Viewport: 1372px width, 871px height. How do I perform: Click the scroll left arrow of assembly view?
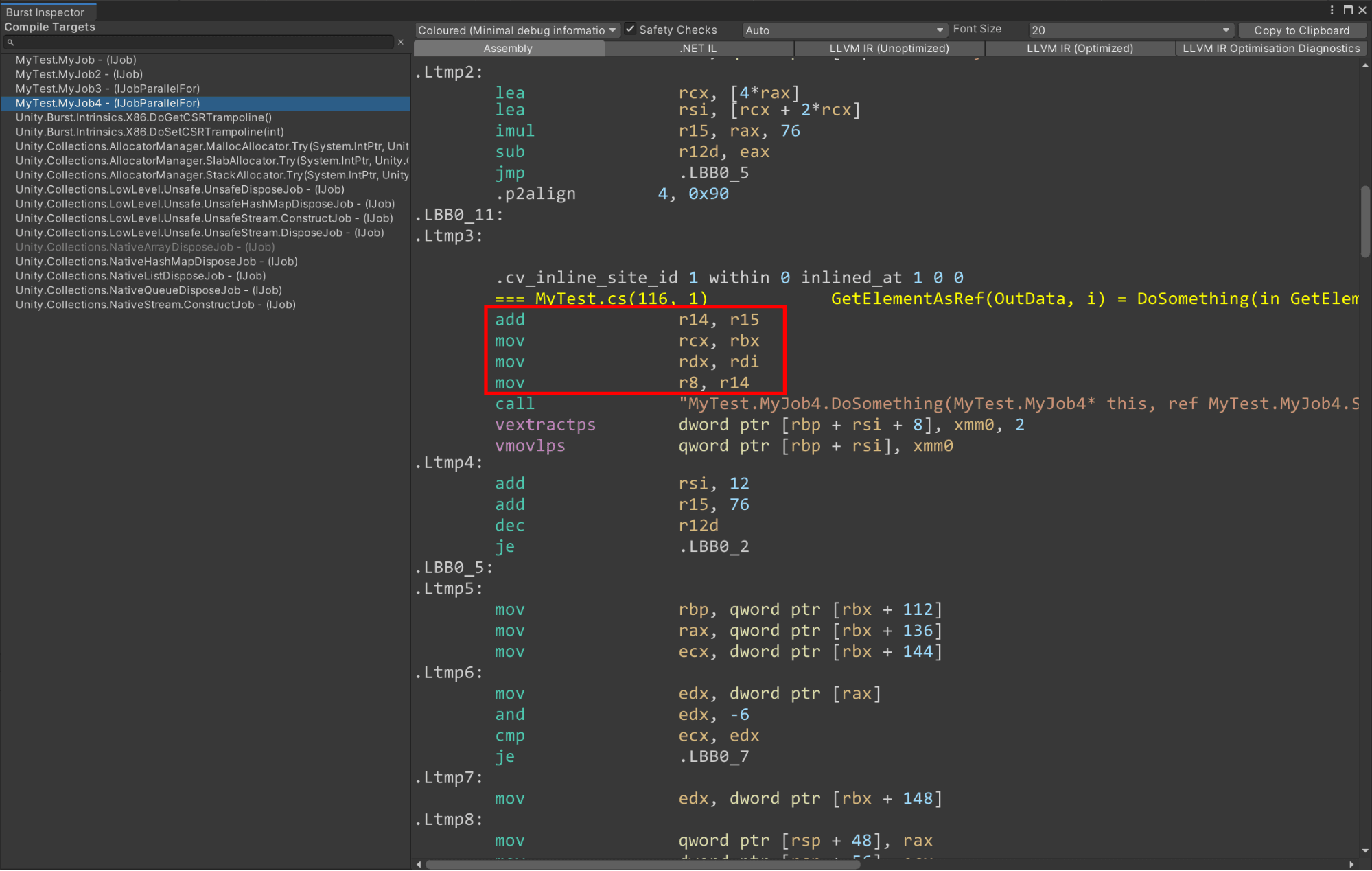click(419, 864)
